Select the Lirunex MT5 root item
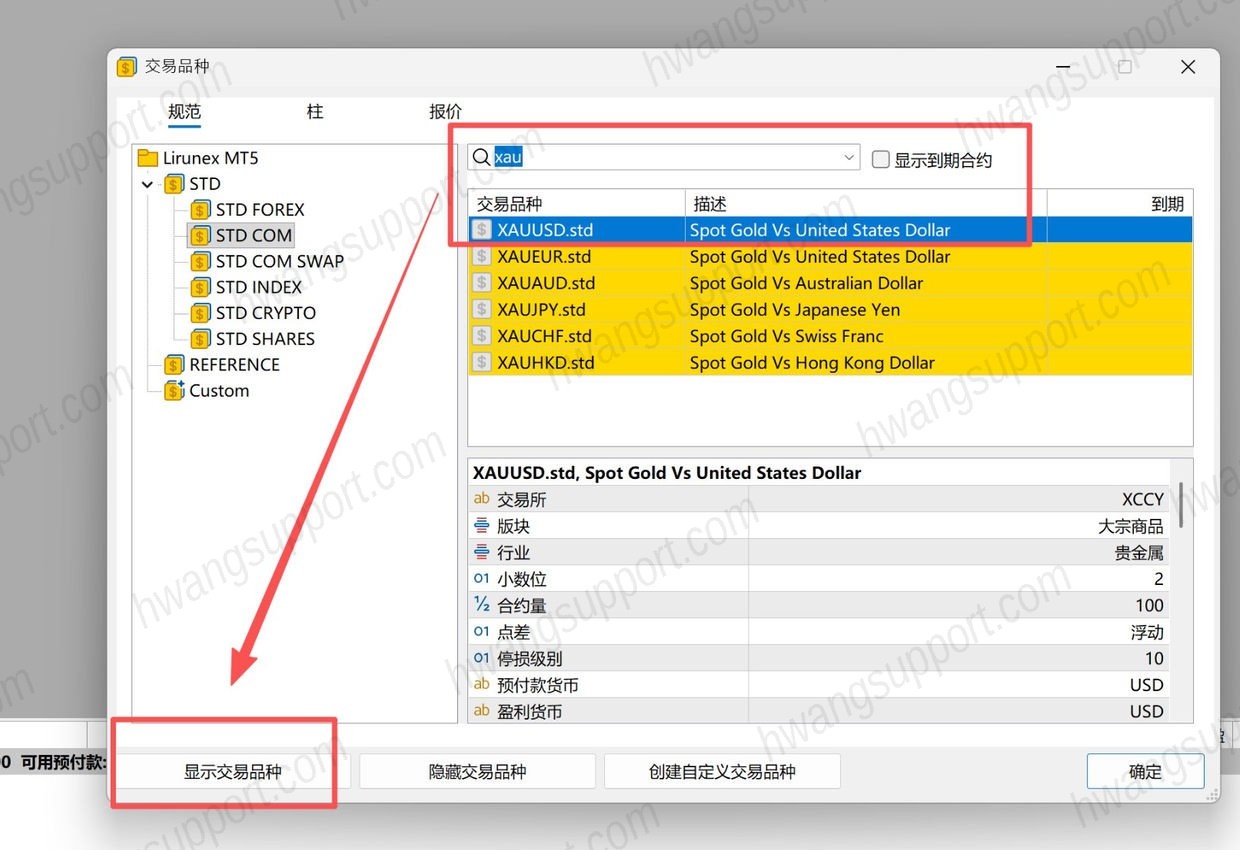1240x850 pixels. 210,158
